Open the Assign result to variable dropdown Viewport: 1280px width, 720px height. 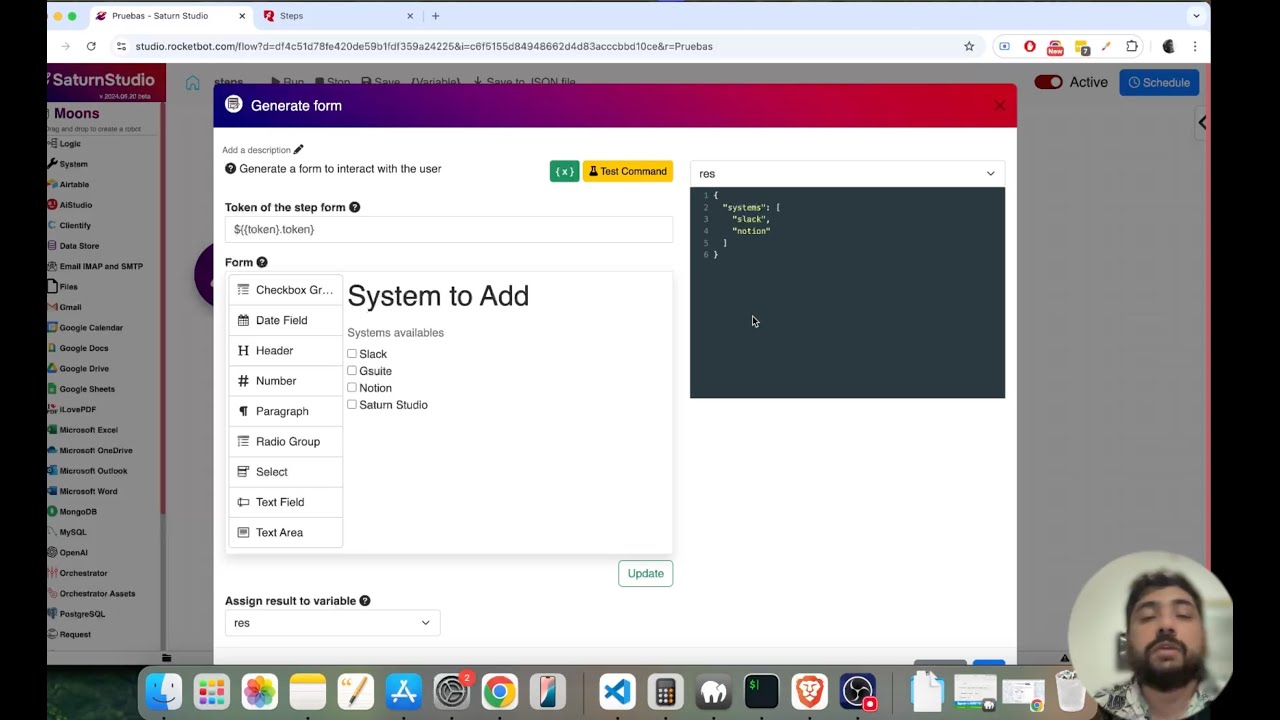click(x=332, y=623)
